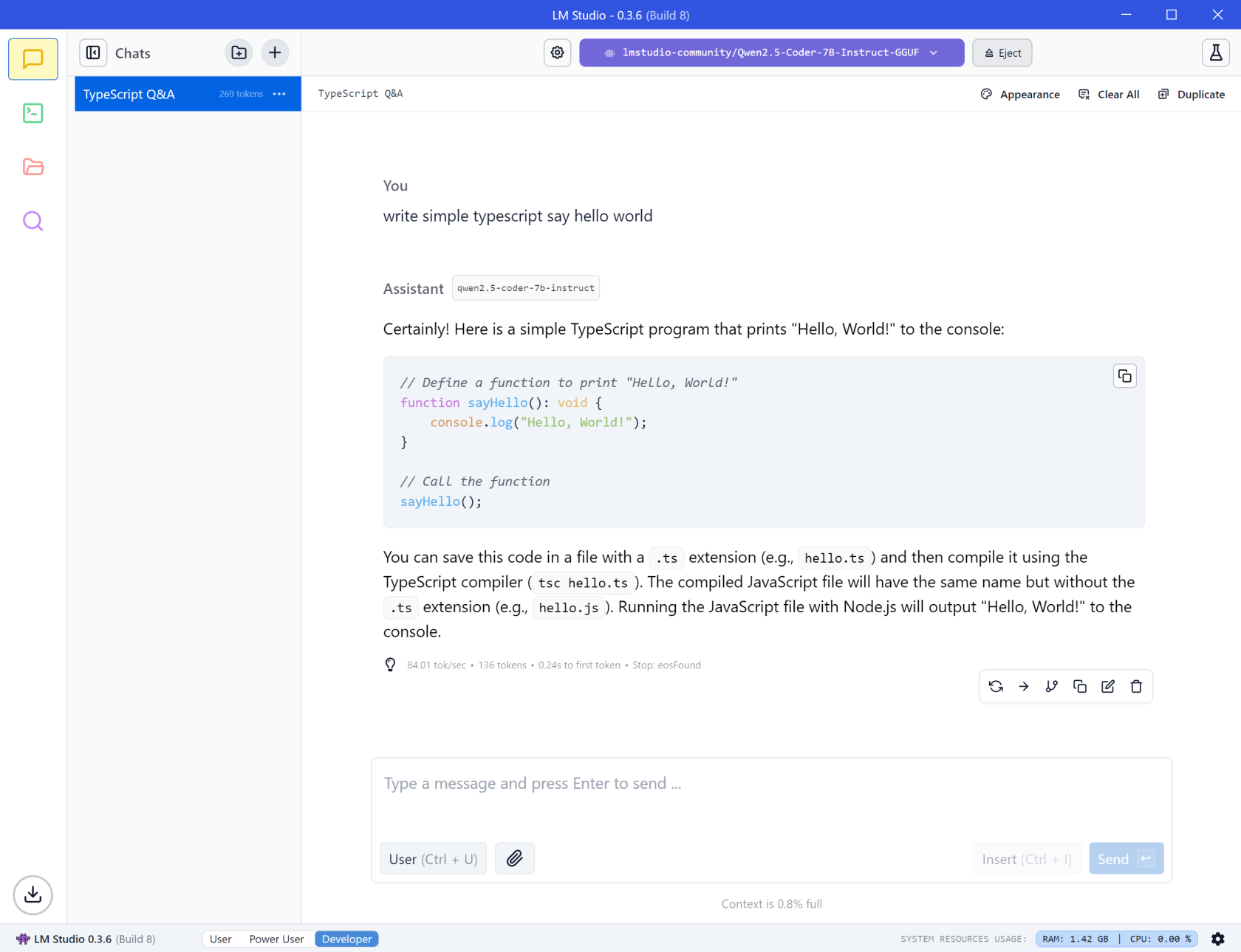Screen dimensions: 1241x952
Task: Delete the assistant message
Action: tap(1136, 686)
